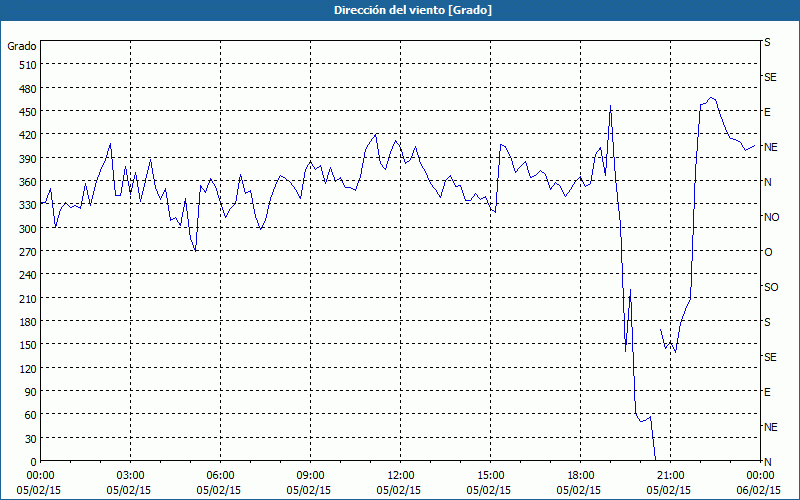The height and width of the screenshot is (500, 800).
Task: Select the 'NO' compass label on right axis
Action: tap(771, 217)
